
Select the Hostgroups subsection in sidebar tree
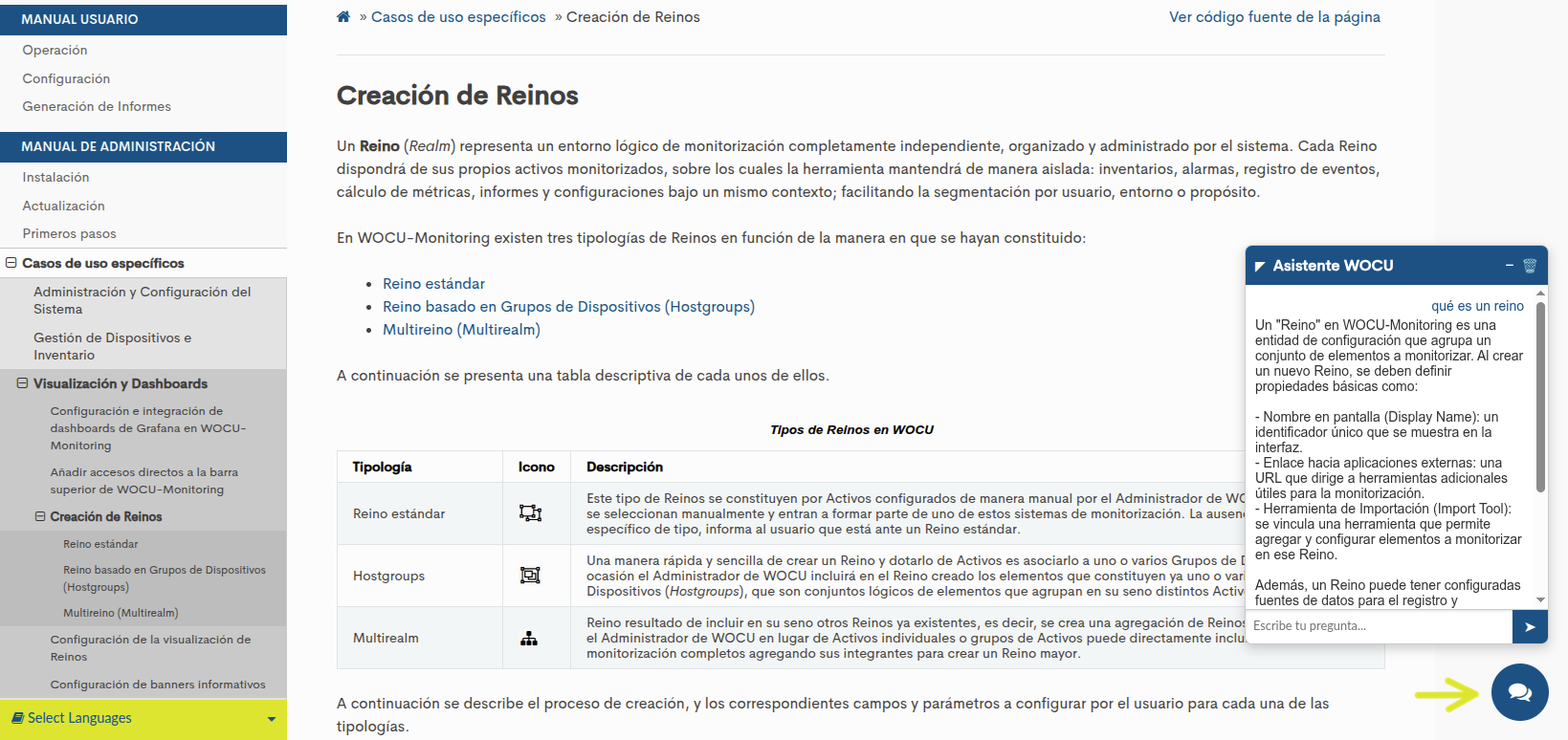[165, 578]
